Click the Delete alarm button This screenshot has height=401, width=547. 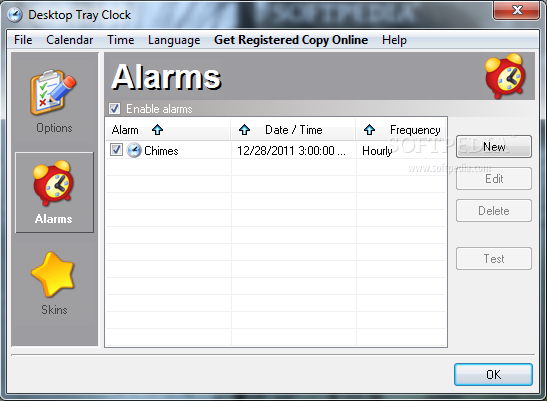pos(494,211)
